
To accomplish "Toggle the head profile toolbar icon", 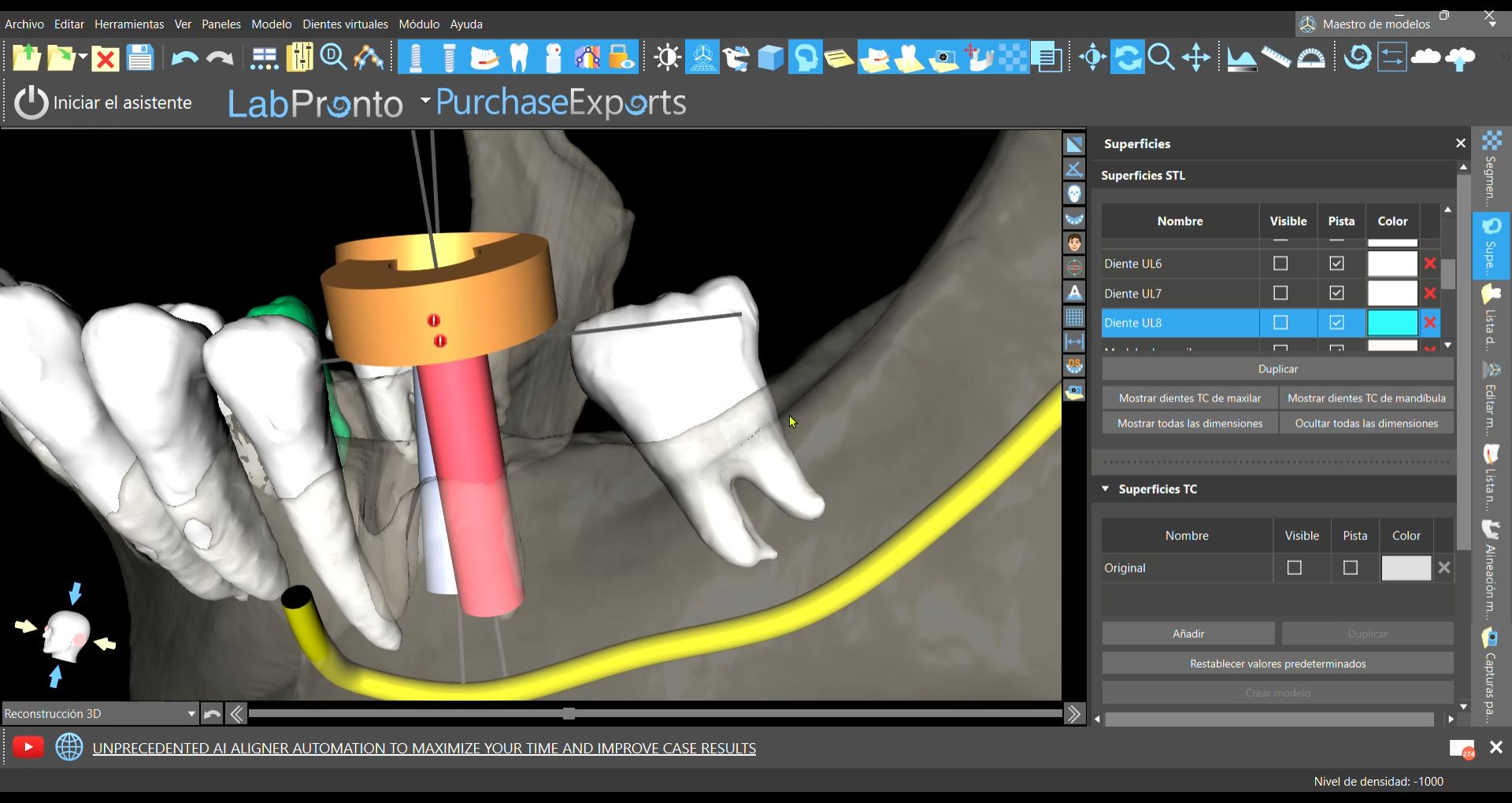I will (x=806, y=58).
